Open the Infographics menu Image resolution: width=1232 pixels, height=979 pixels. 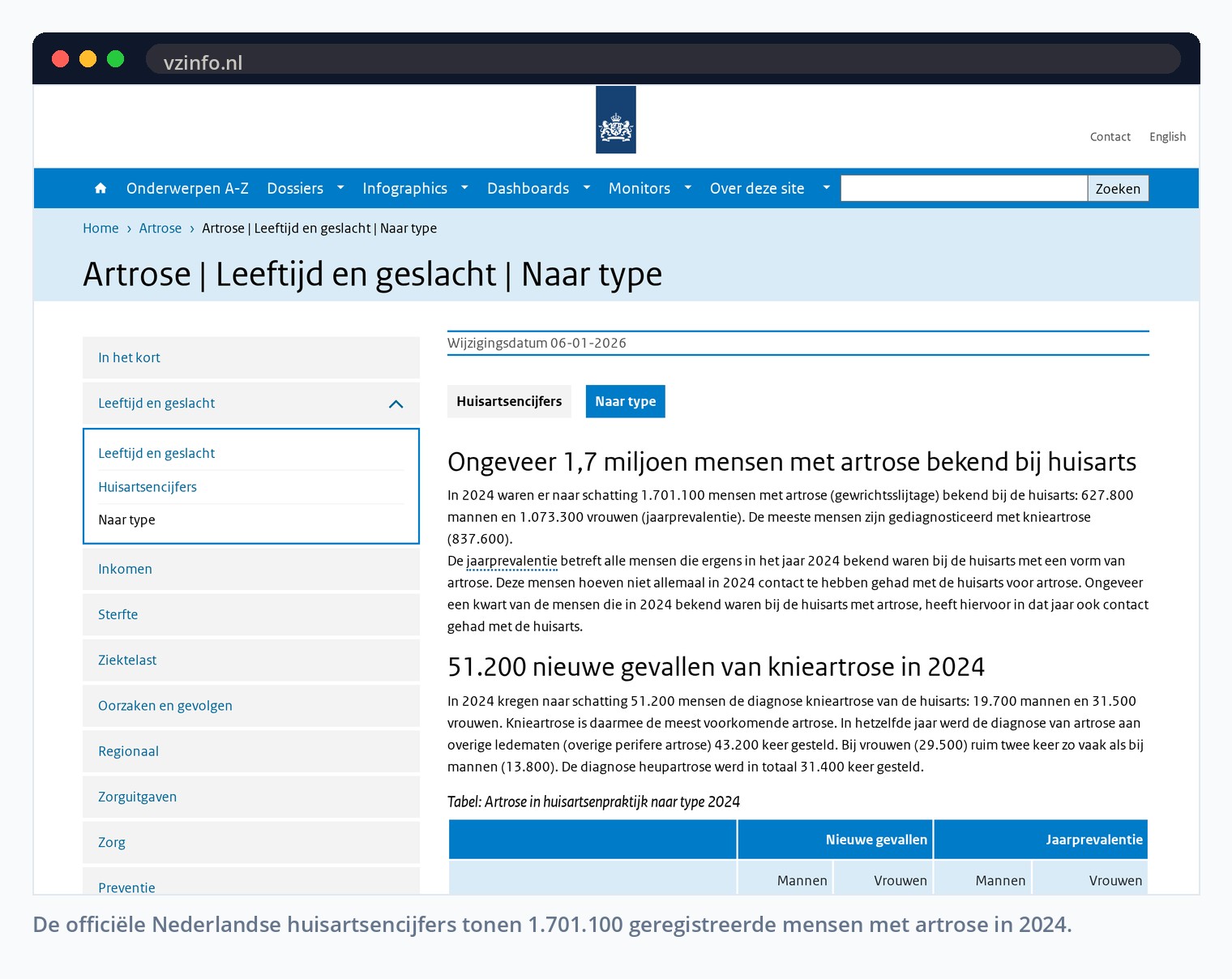(404, 188)
